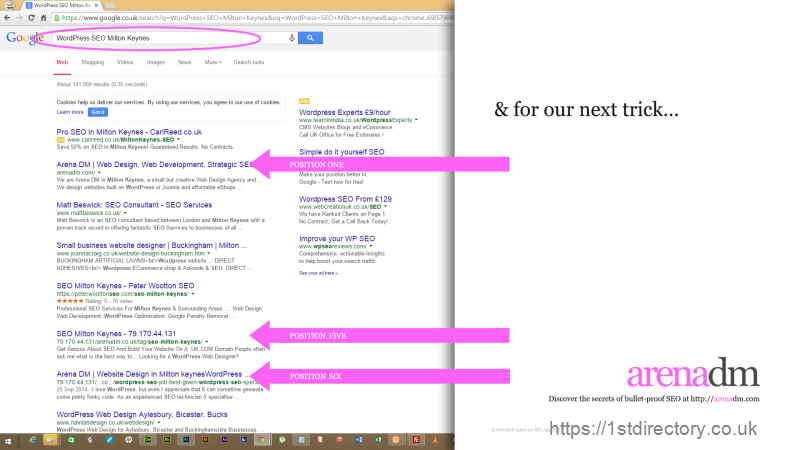The width and height of the screenshot is (800, 450).
Task: Expand arrow beside wpseoreviews.com ad URL
Action: tap(371, 246)
